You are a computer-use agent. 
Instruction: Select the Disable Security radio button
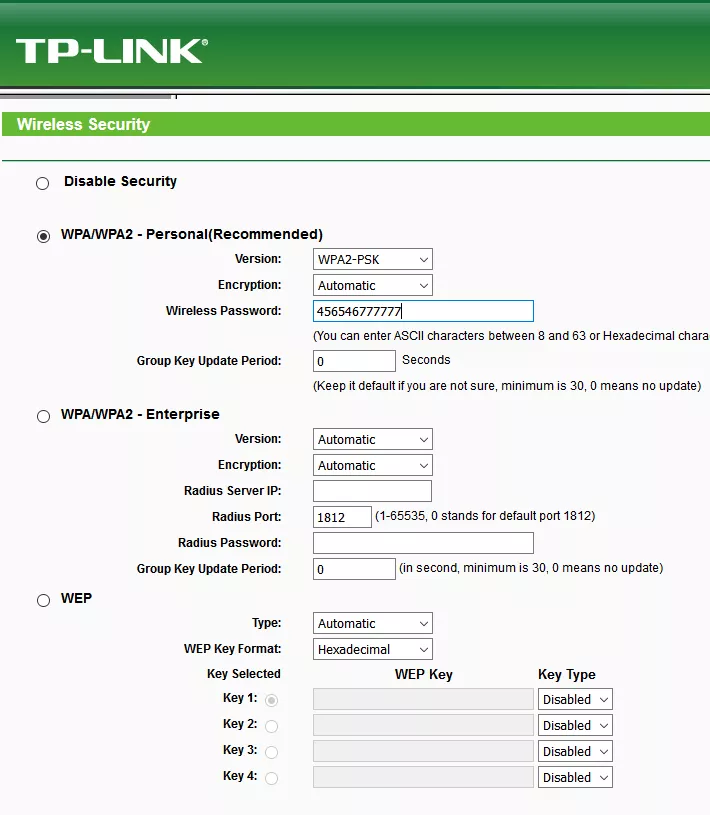pos(43,183)
